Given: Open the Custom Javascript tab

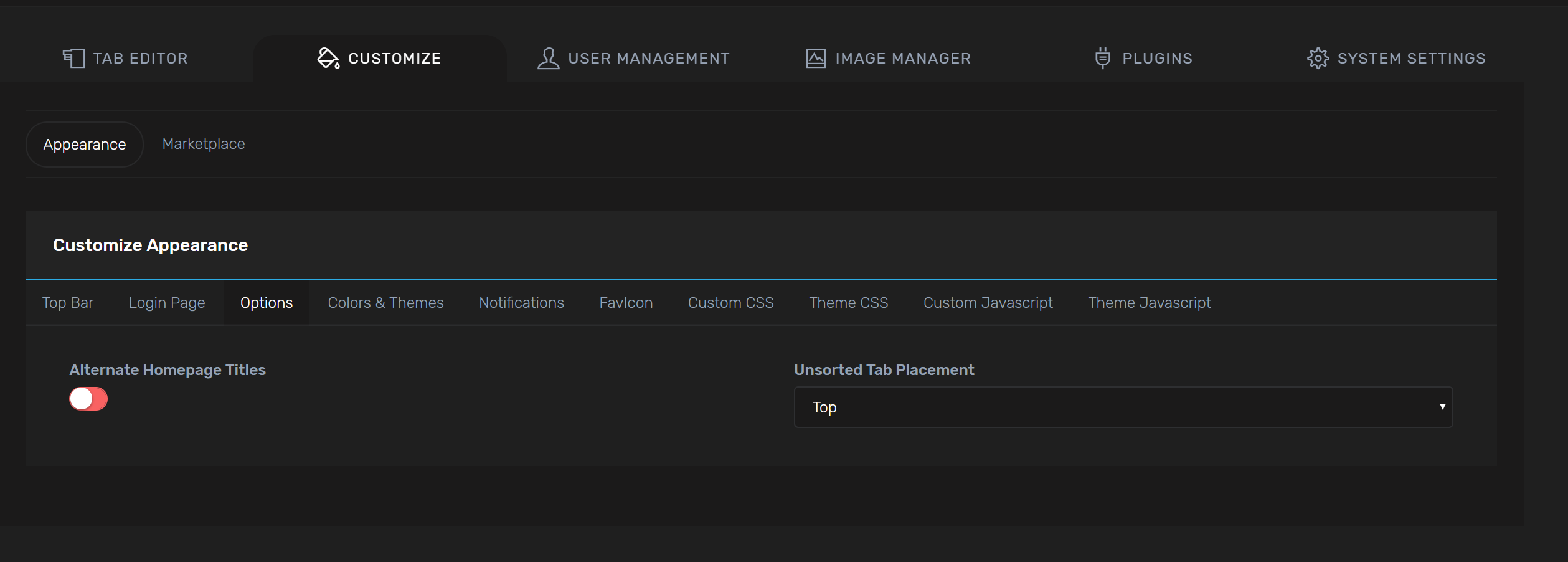Looking at the screenshot, I should [988, 303].
